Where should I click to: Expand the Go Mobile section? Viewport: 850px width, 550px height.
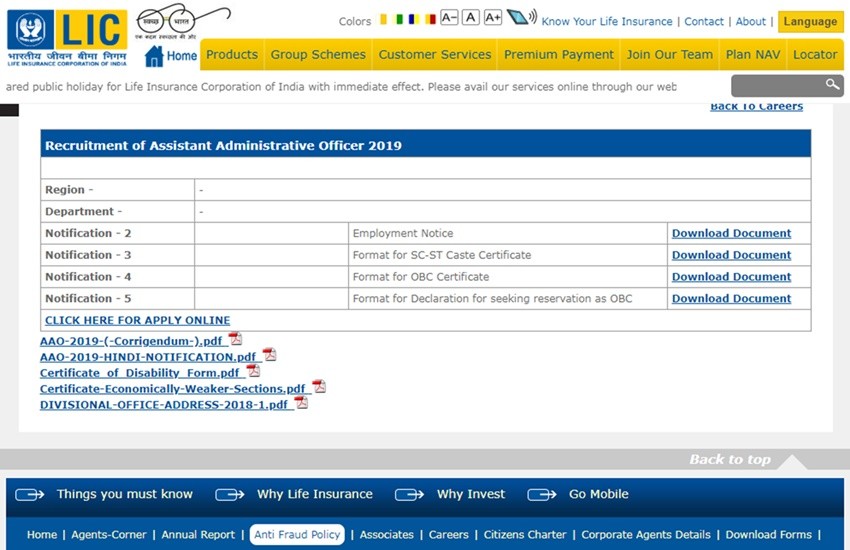coord(578,494)
